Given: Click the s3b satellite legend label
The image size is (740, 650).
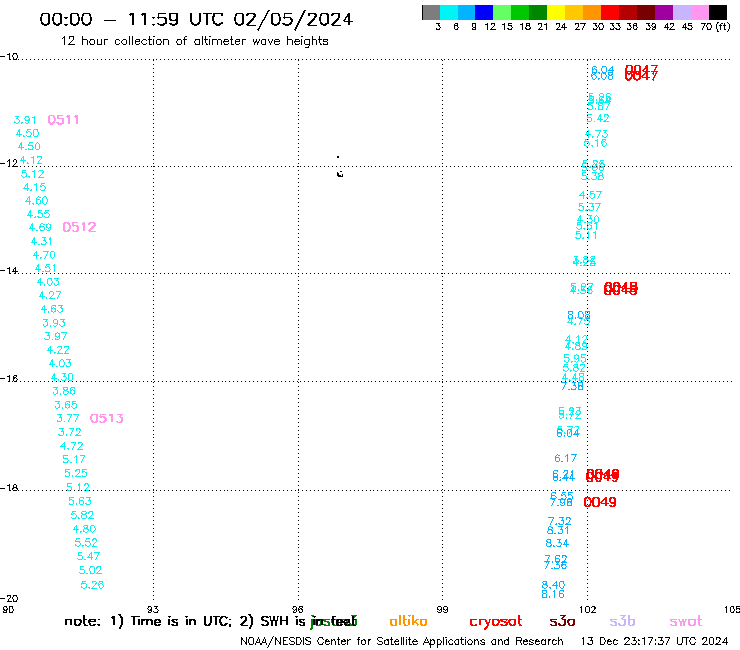Looking at the screenshot, I should coord(622,621).
